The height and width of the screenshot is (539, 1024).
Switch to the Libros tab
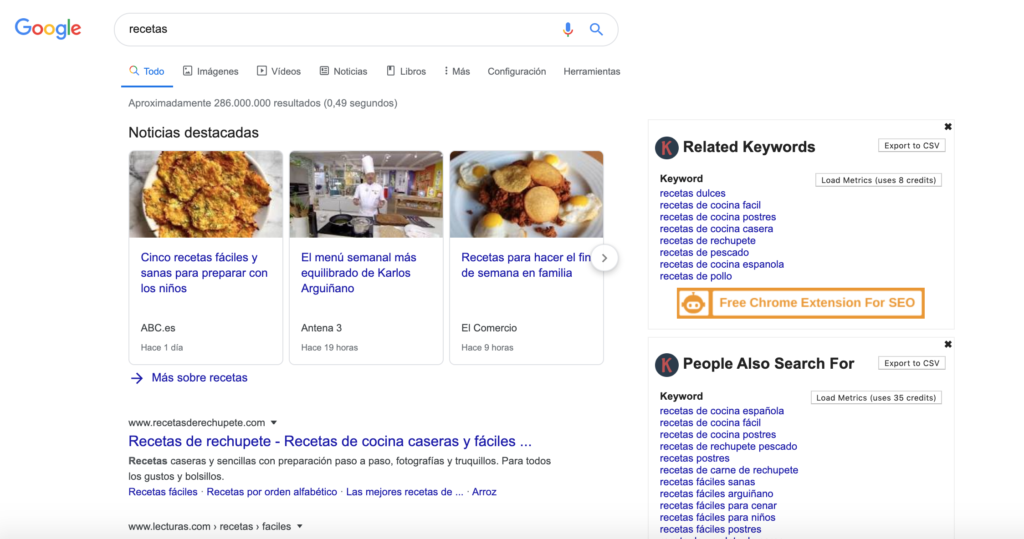[406, 71]
